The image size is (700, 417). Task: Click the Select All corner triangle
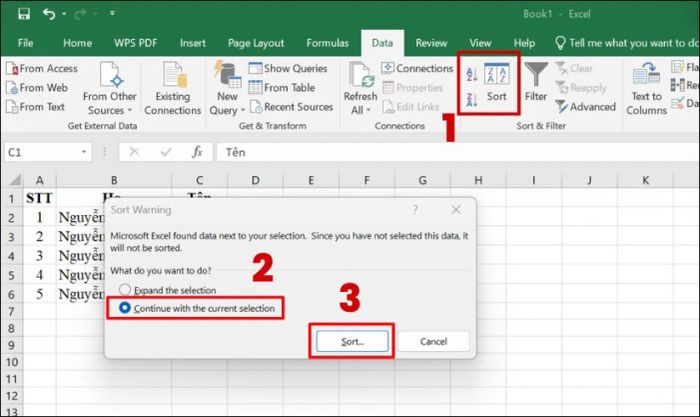click(15, 180)
